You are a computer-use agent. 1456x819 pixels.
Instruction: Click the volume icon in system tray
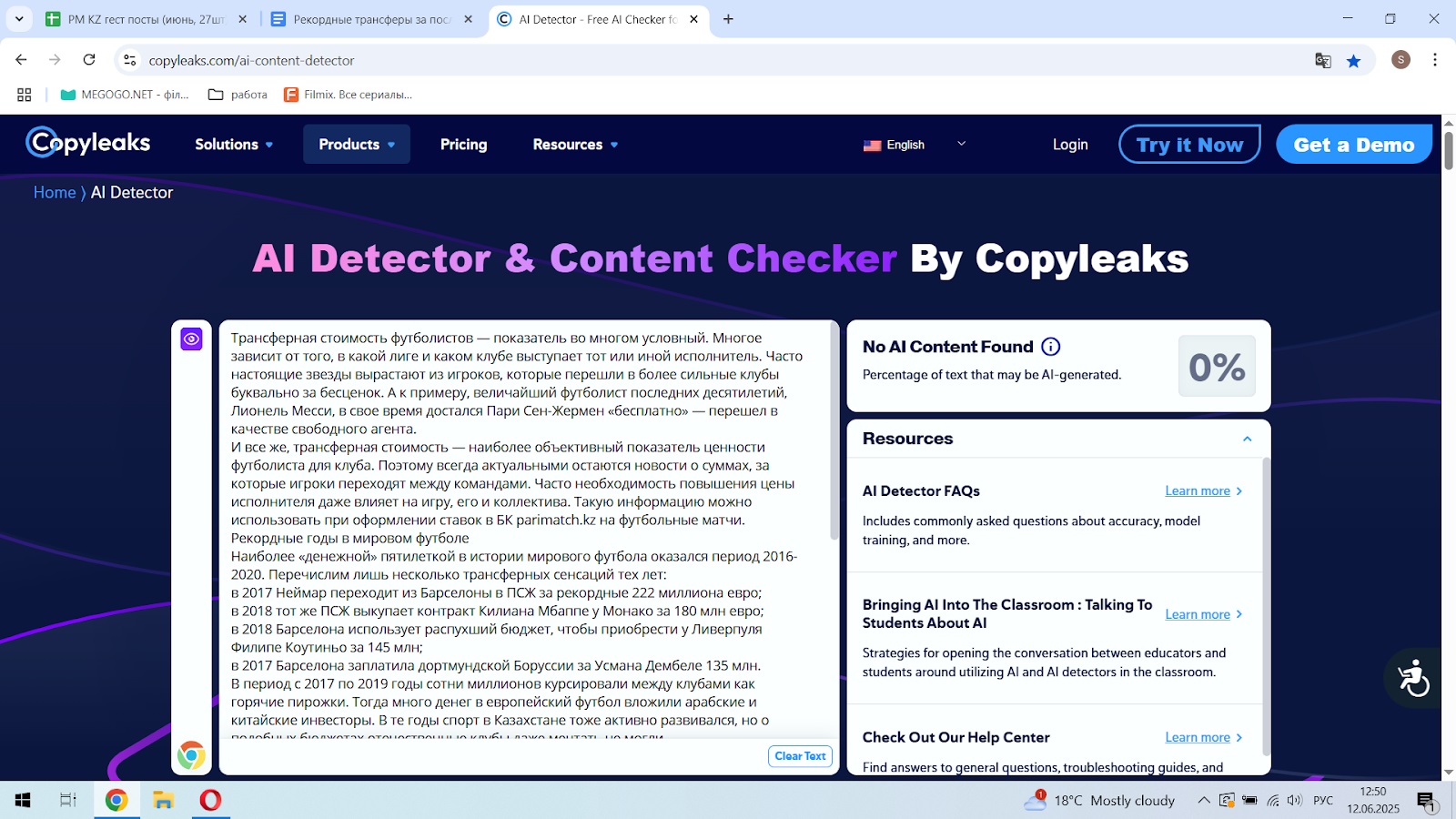1294,800
